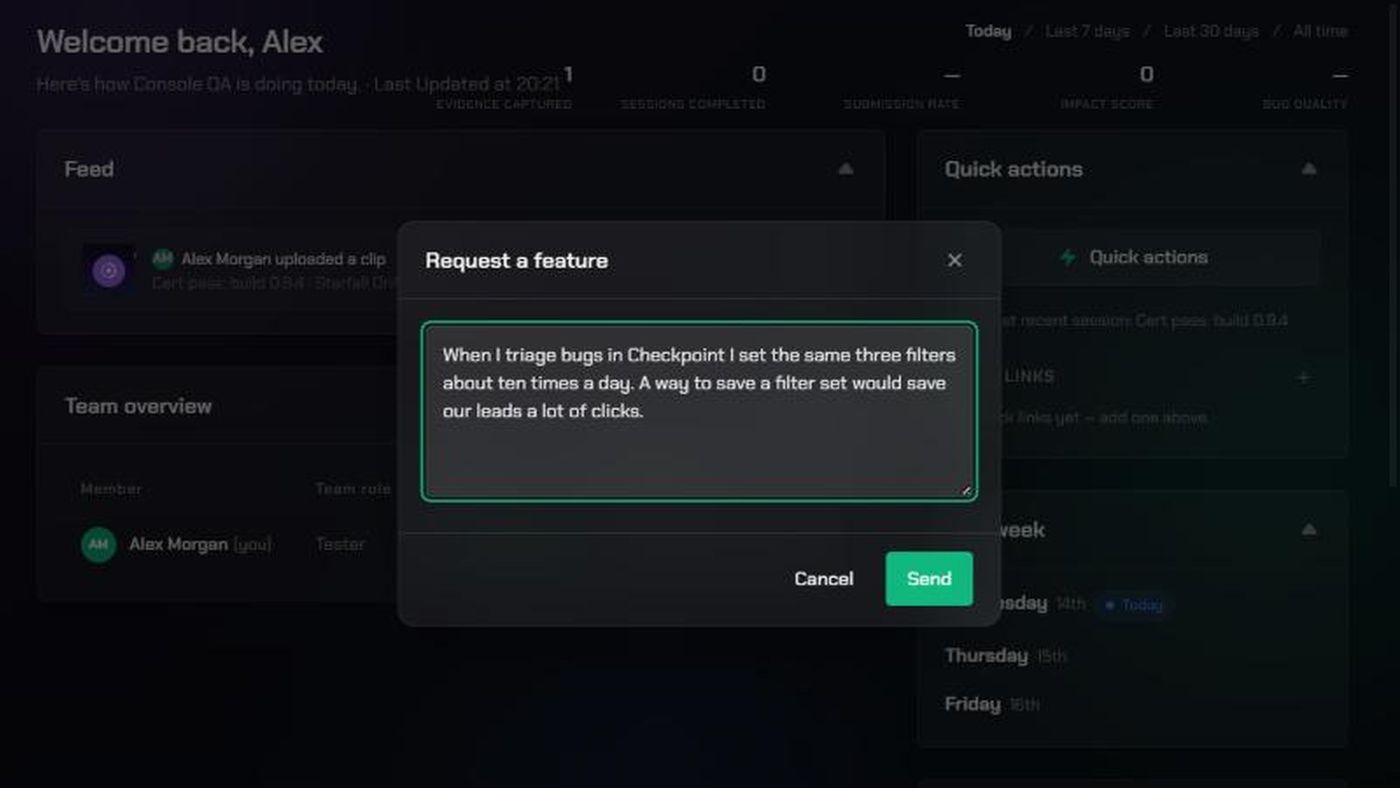1400x788 pixels.
Task: Select Friday 16th in week list
Action: point(992,704)
